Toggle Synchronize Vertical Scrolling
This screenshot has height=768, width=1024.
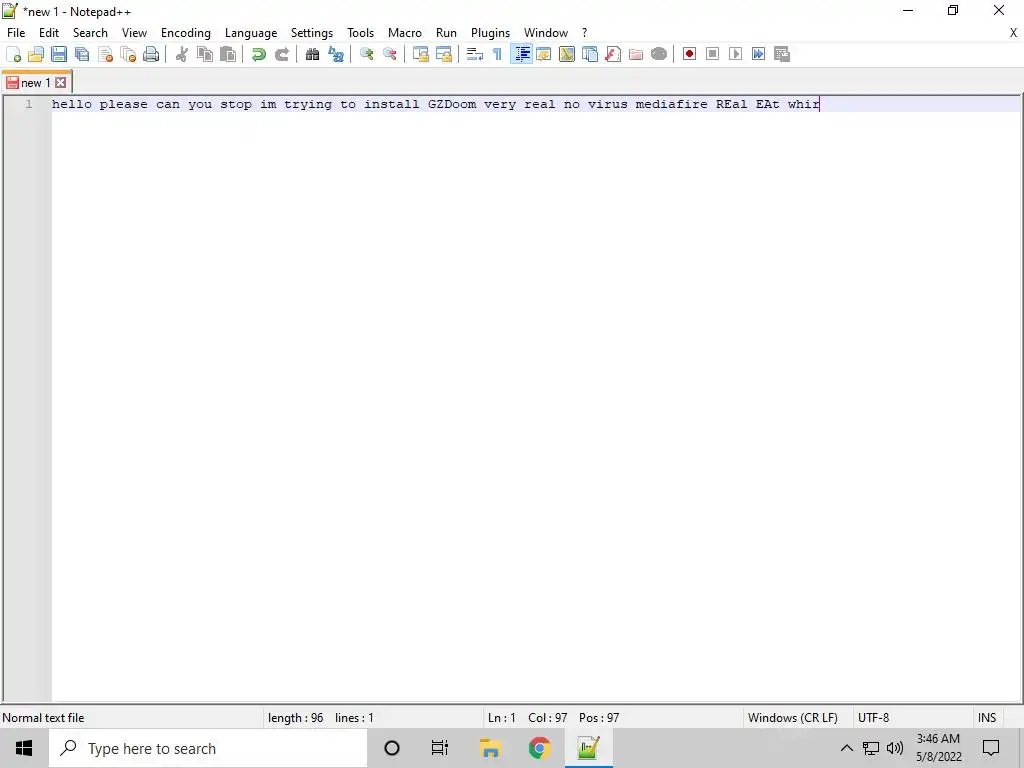(421, 54)
